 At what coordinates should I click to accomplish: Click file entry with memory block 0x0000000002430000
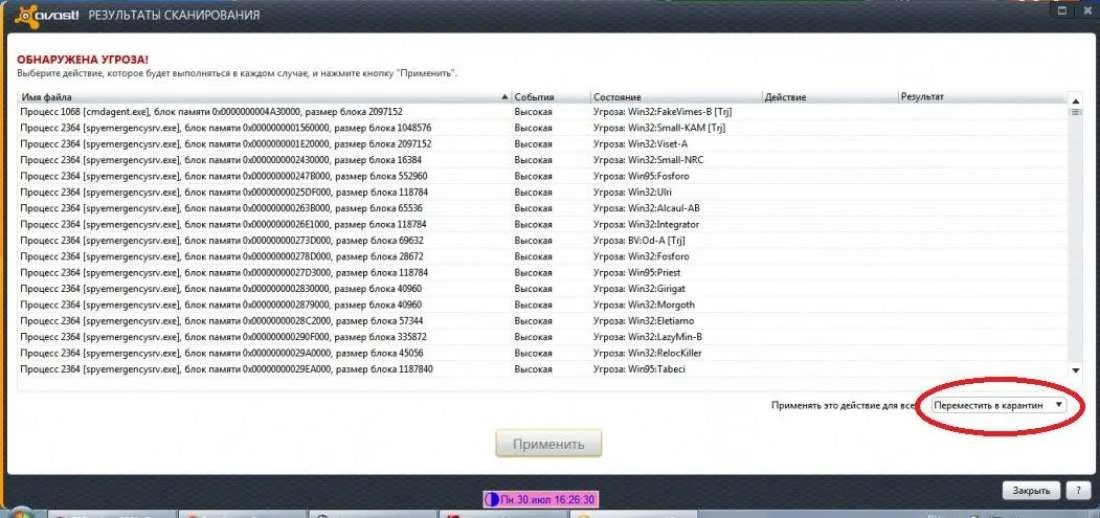[x=221, y=160]
